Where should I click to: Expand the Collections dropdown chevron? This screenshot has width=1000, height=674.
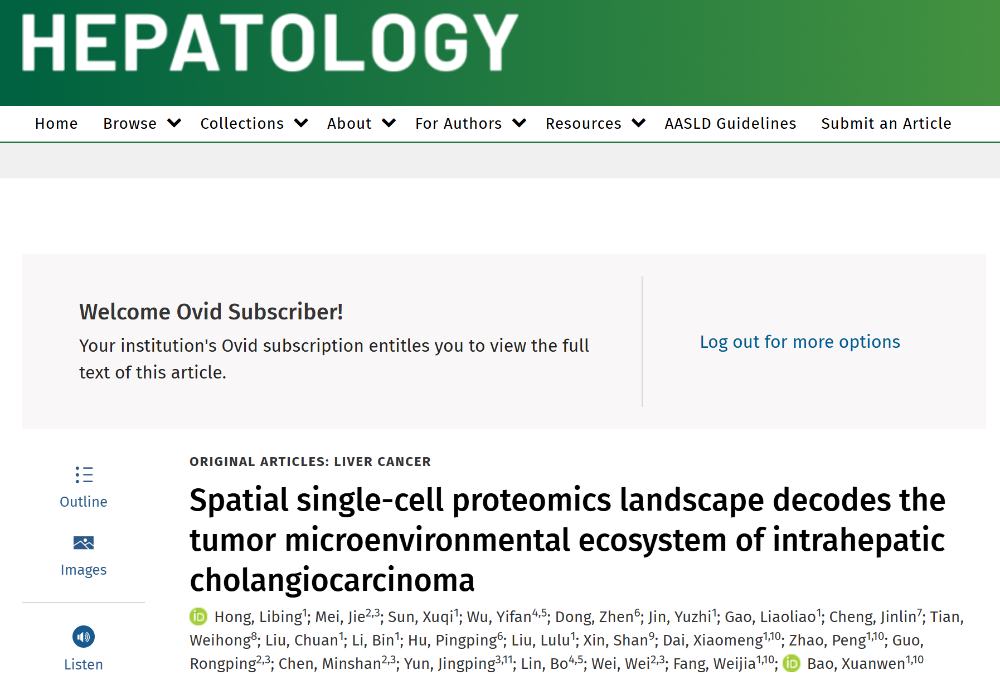pos(301,123)
